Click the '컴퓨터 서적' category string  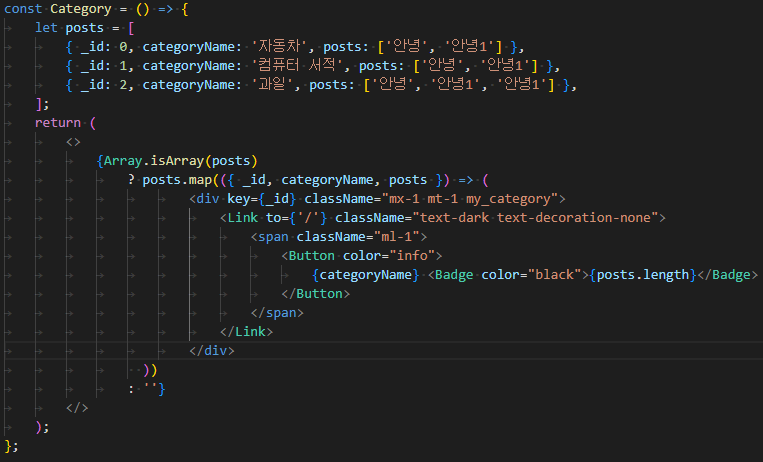[x=296, y=66]
